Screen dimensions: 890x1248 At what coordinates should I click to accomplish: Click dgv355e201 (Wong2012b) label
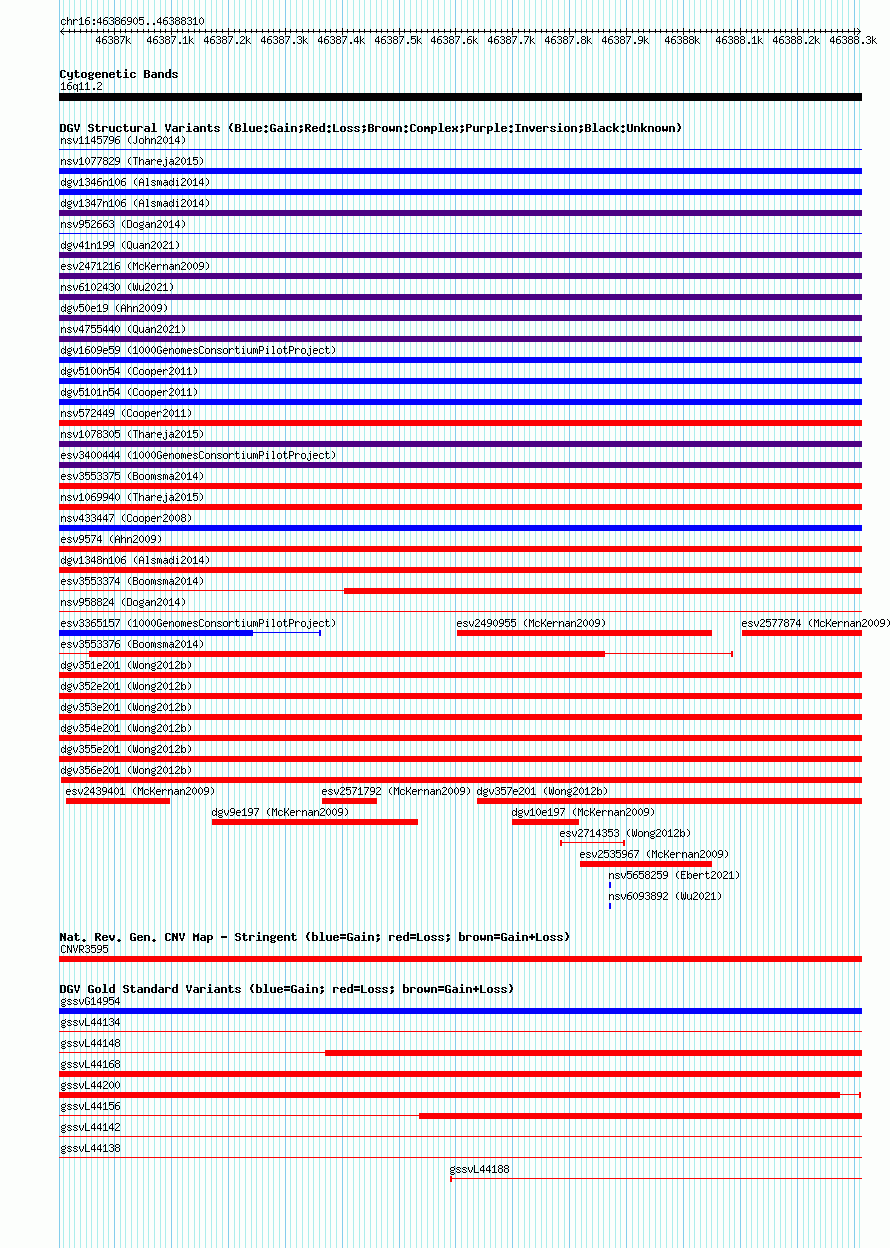click(126, 750)
